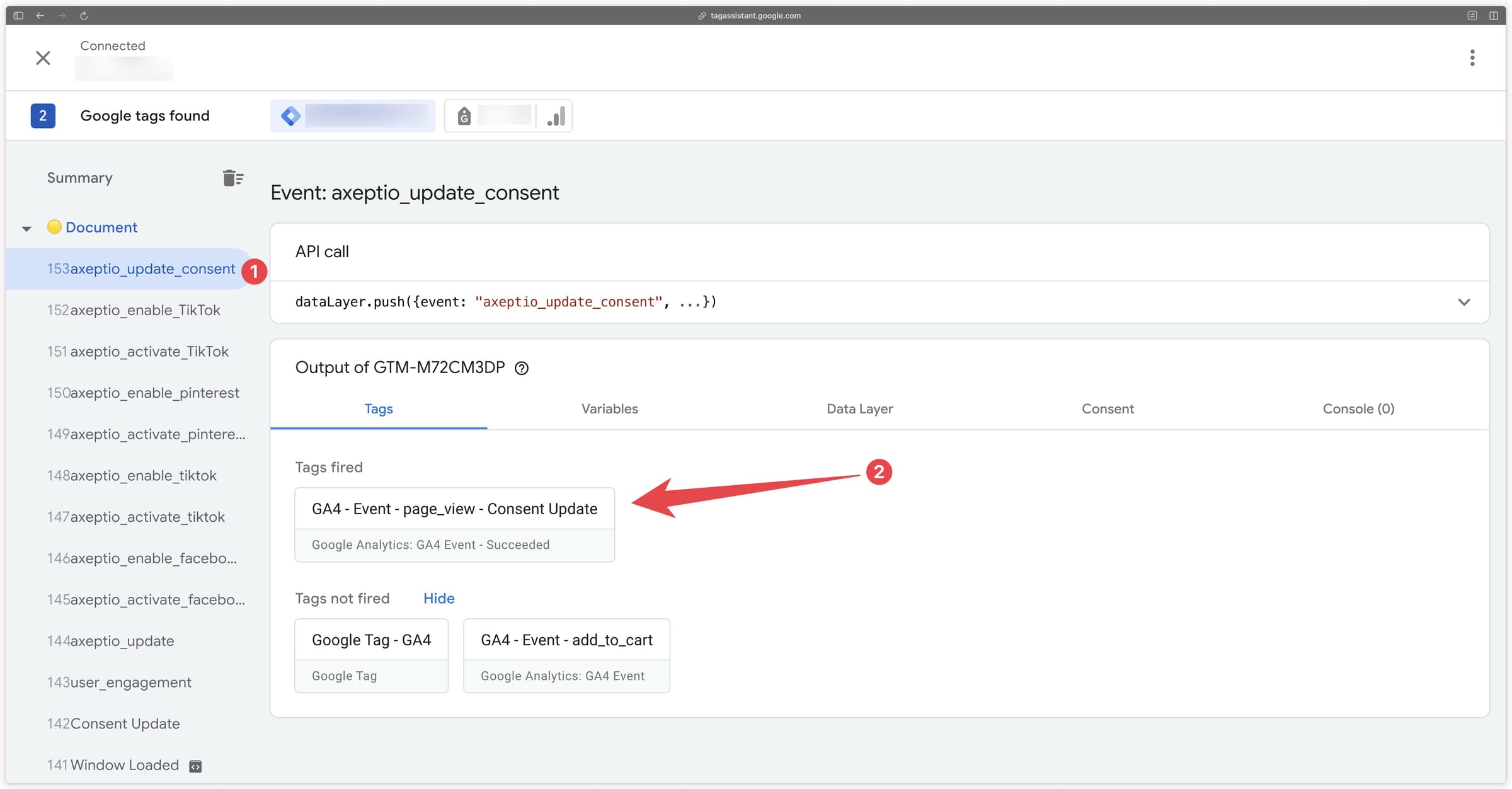Select event 142 Consent Update
The image size is (1512, 789).
click(x=113, y=723)
